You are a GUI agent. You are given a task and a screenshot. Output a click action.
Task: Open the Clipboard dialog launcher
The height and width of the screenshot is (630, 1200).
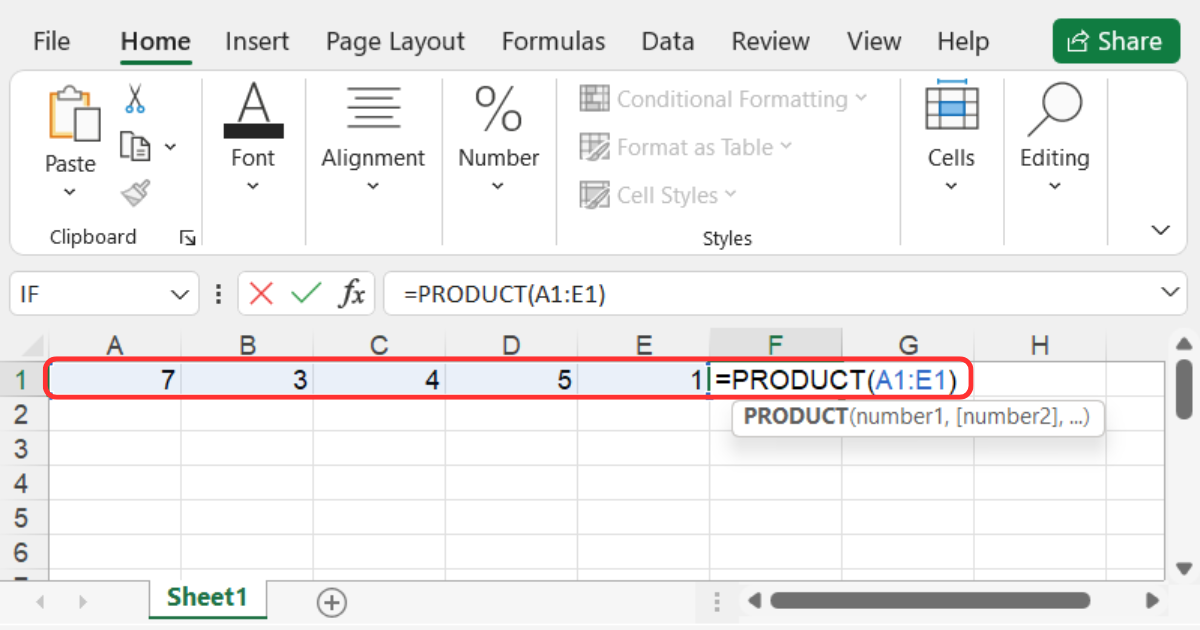tap(187, 238)
